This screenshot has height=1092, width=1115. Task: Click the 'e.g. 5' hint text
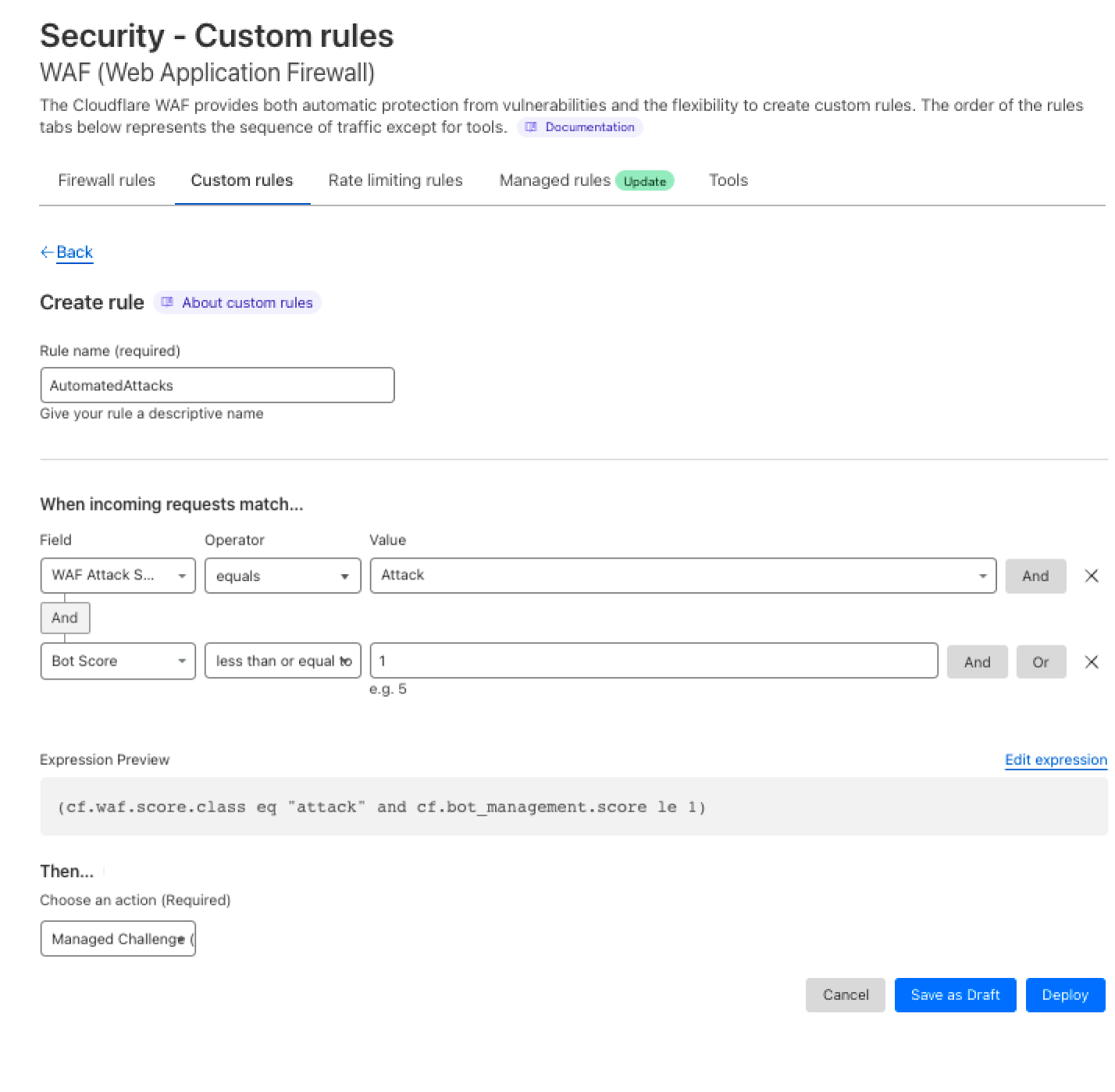(x=388, y=689)
